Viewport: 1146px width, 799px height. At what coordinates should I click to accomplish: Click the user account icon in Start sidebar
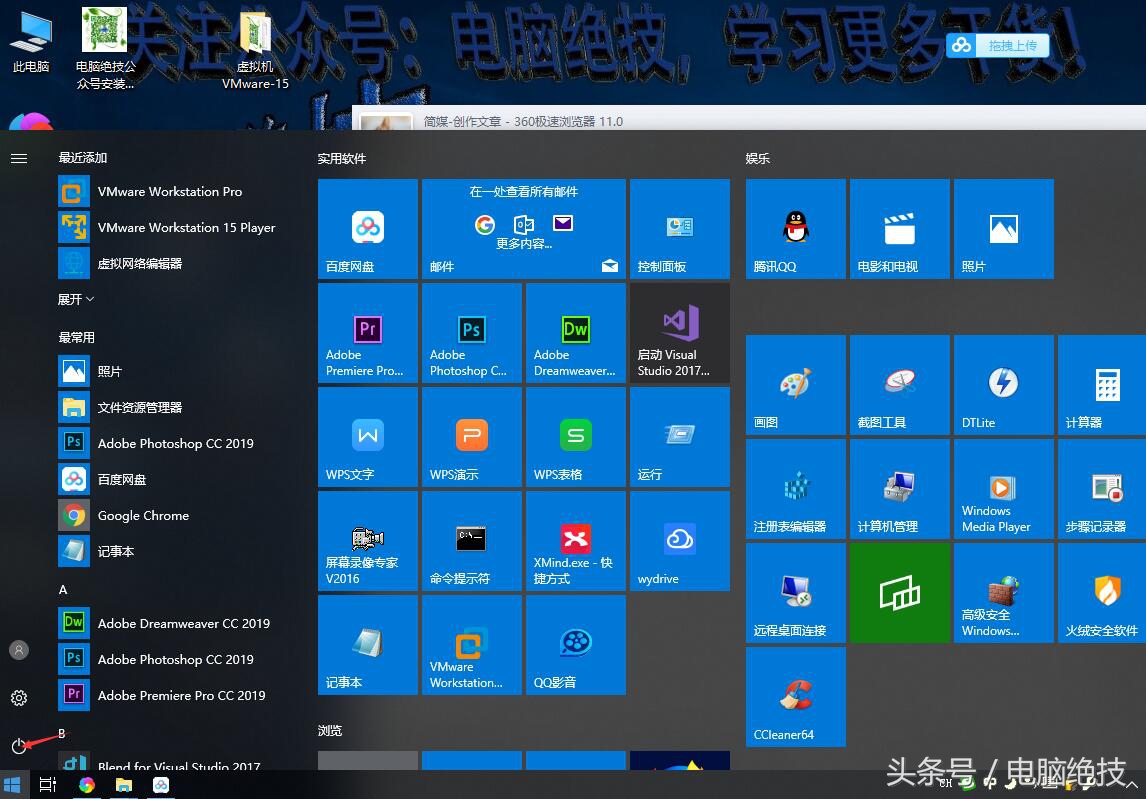[18, 650]
